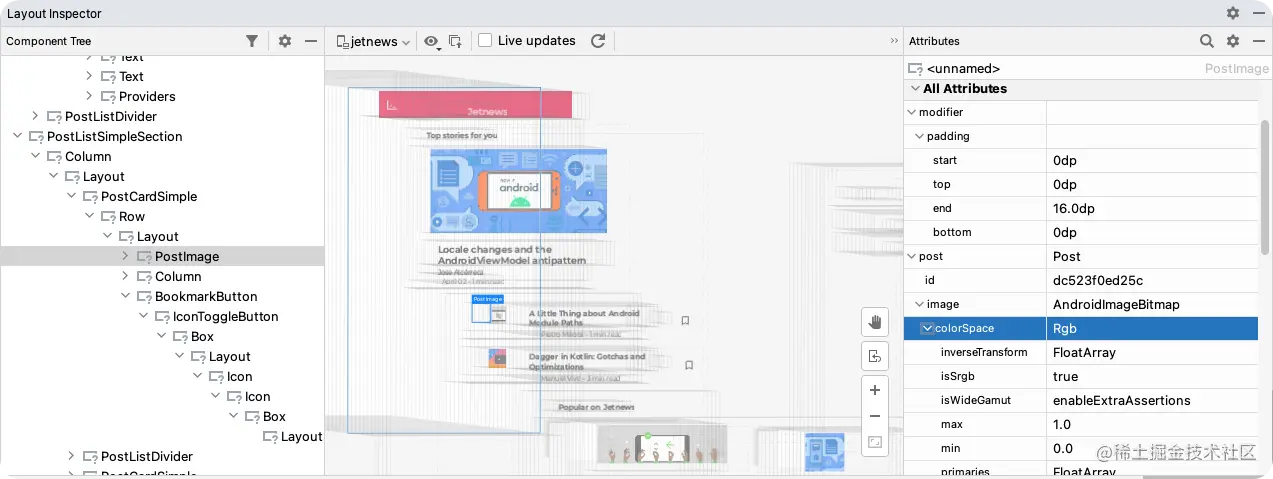This screenshot has height=479, width=1273.
Task: Collapse the padding attribute group
Action: tap(920, 136)
